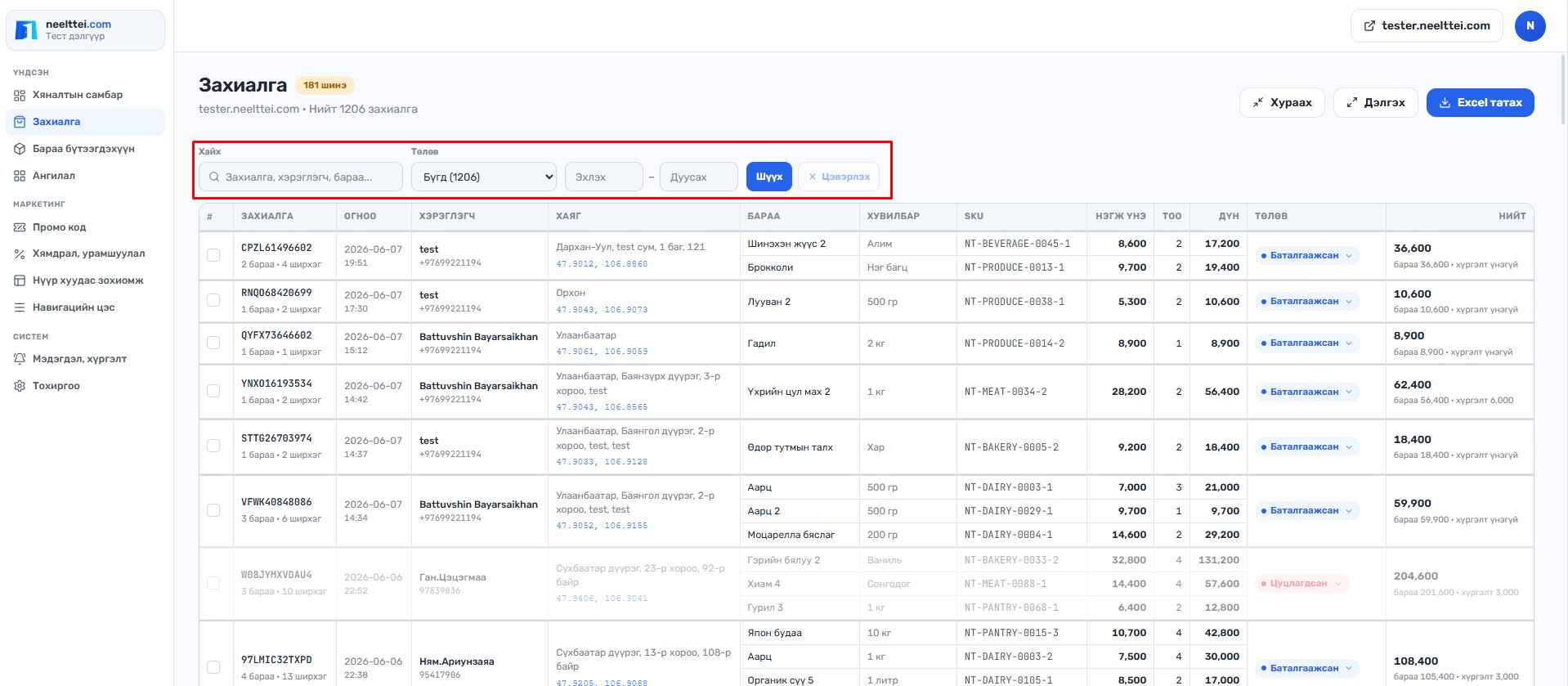
Task: Click customer Ням.Ариунзаяа
Action: coord(456,661)
